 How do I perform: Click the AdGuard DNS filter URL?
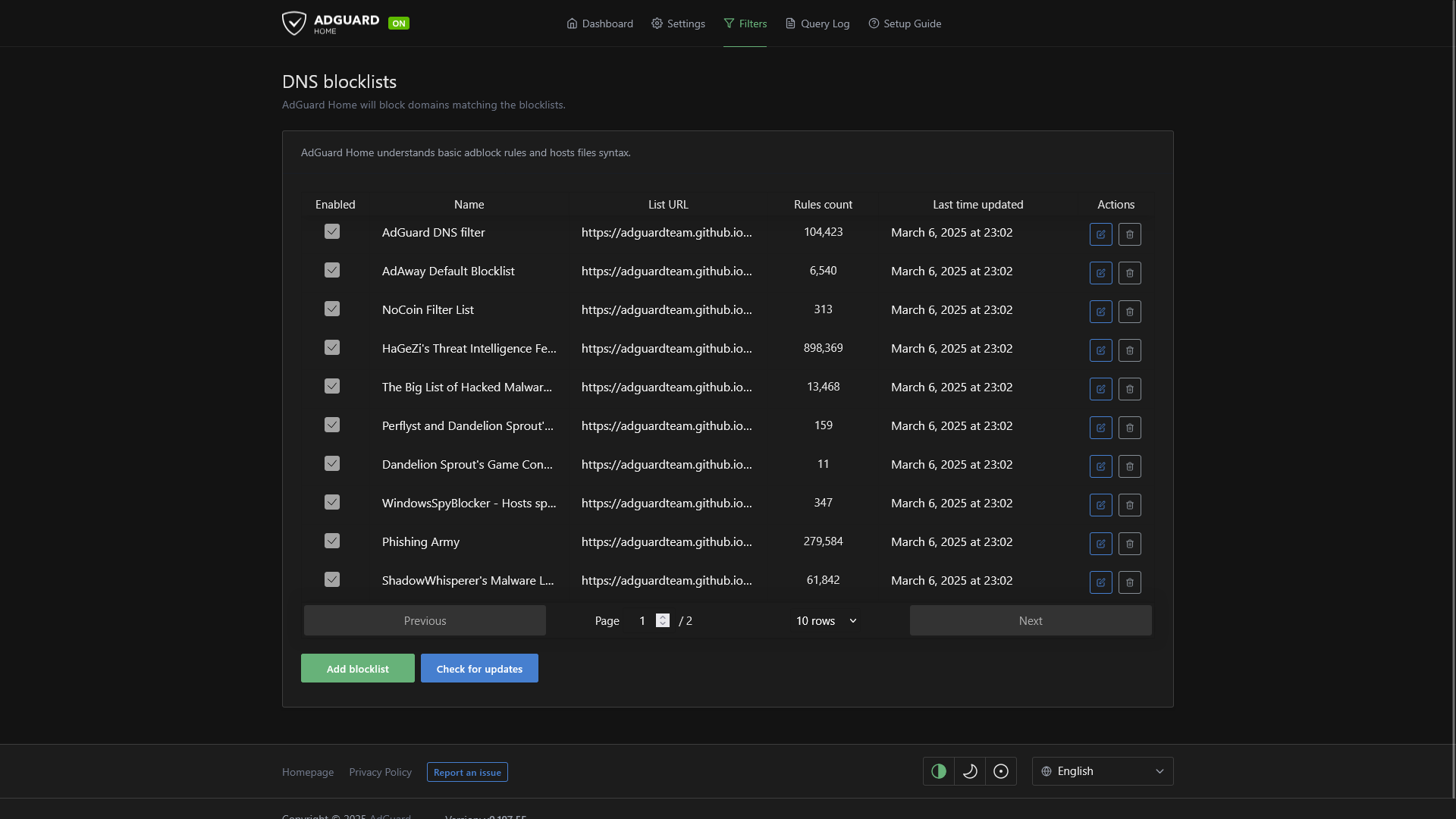[667, 232]
